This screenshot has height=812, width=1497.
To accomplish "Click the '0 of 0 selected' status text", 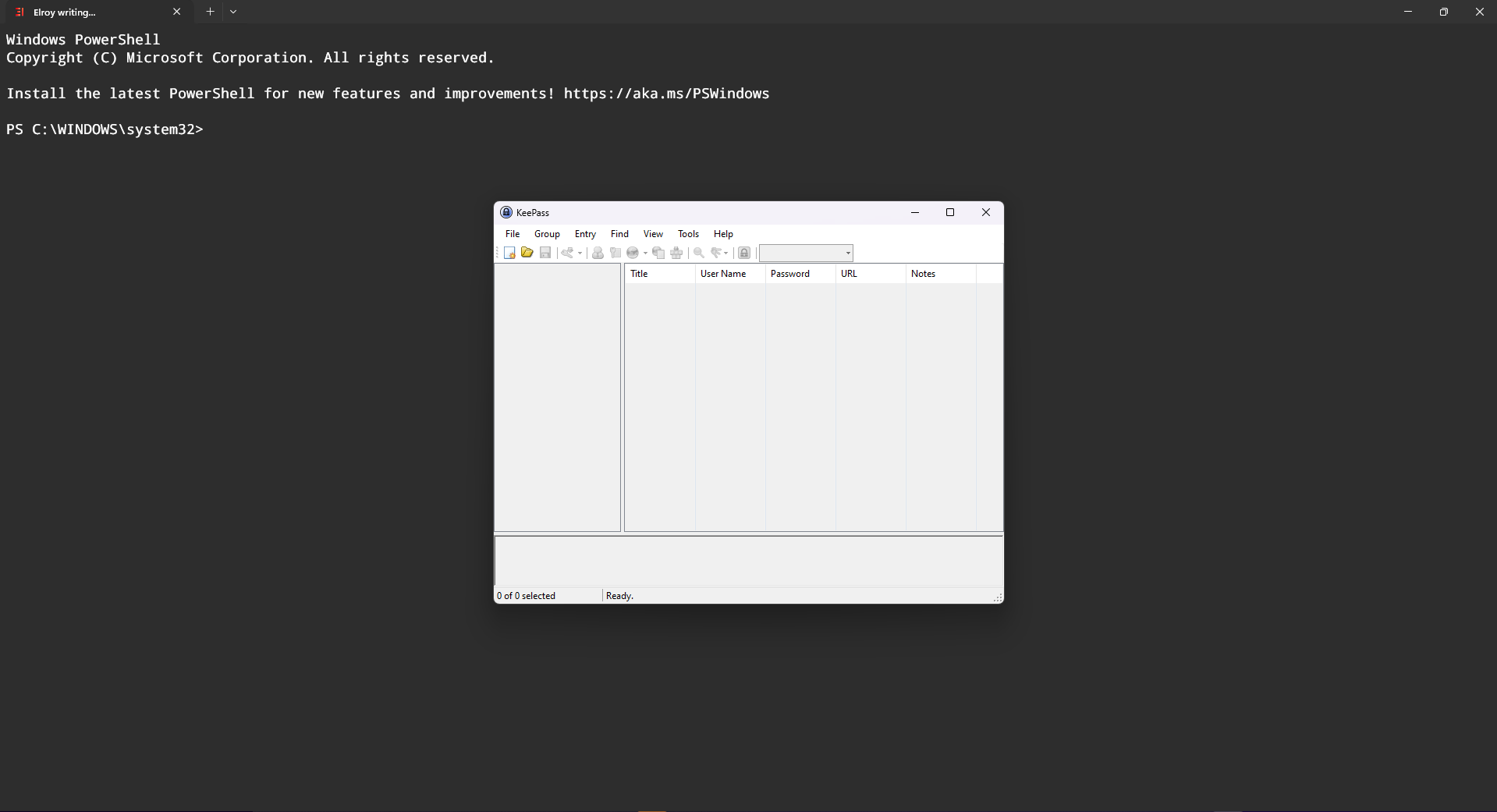I will [526, 596].
